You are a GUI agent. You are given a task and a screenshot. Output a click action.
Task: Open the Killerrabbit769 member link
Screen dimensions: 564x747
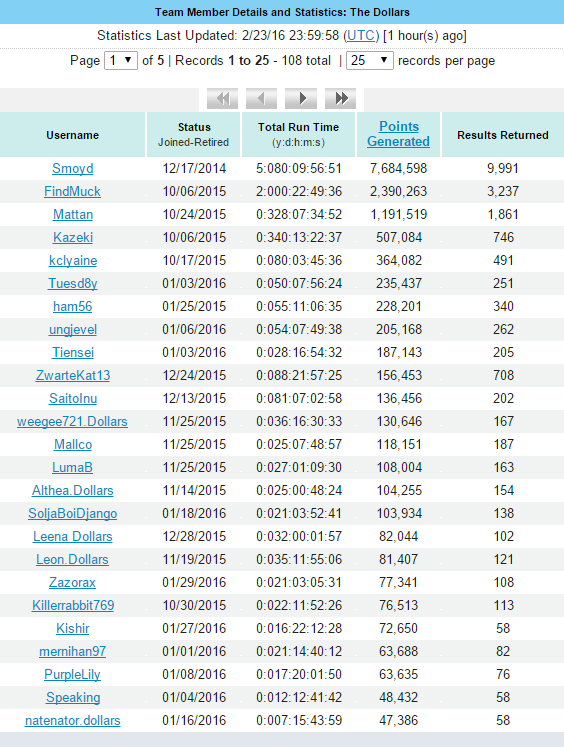(x=72, y=606)
